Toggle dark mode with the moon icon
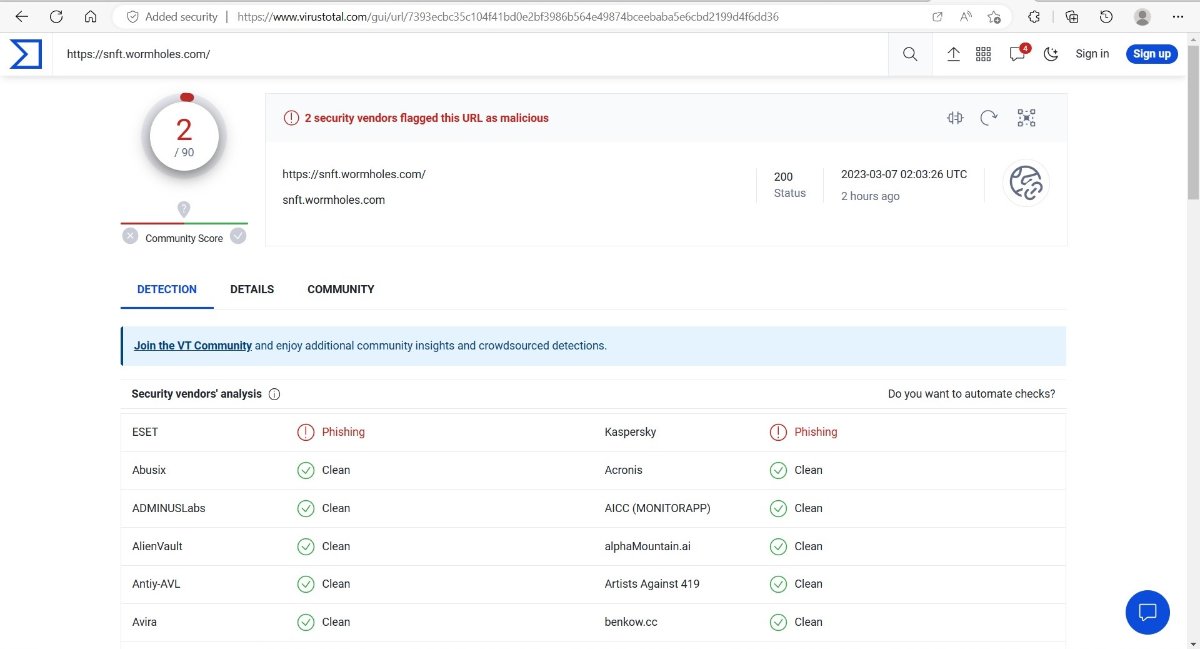Viewport: 1200px width, 649px height. click(1051, 54)
